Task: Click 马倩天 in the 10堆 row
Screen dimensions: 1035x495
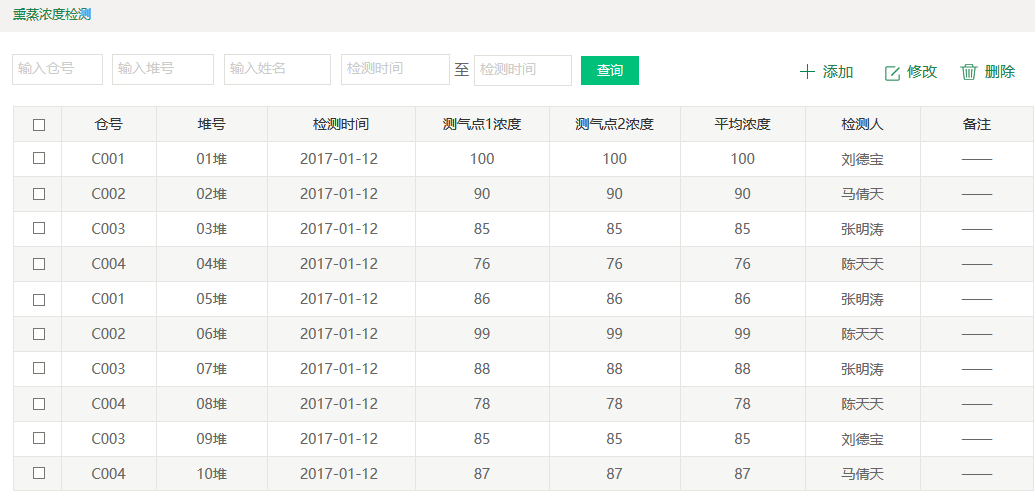Action: tap(862, 474)
